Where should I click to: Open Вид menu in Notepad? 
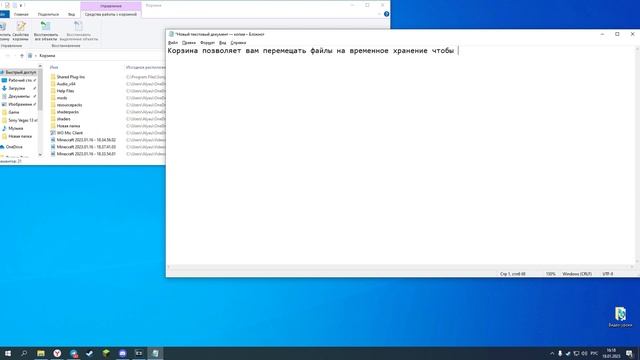tap(222, 42)
